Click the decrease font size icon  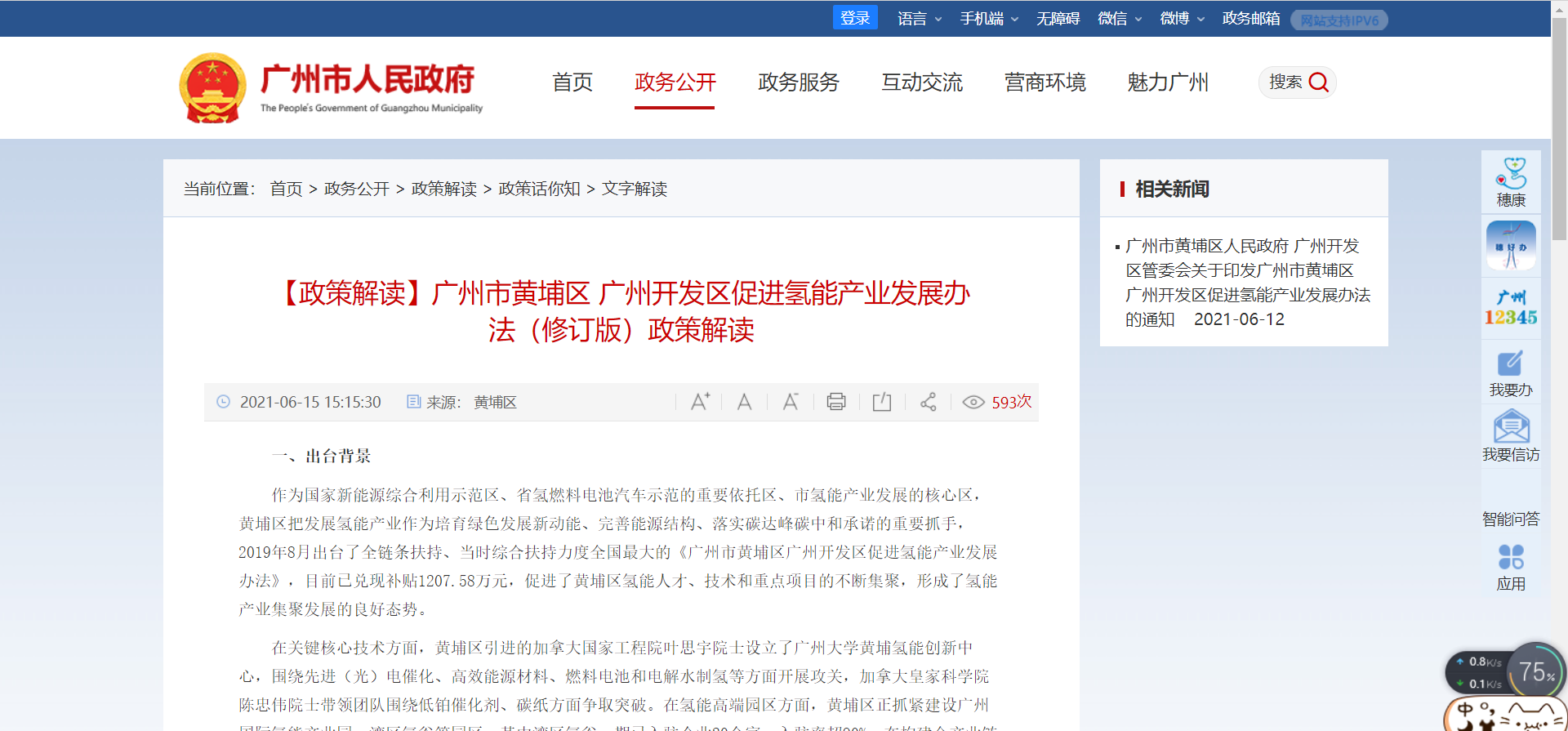(x=790, y=402)
